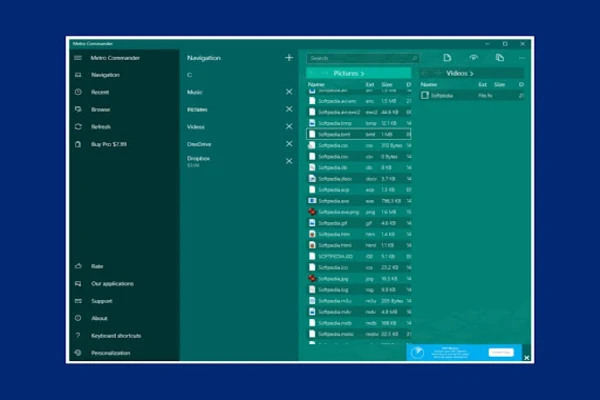
Task: Select the Softpedia.m3u file
Action: coord(359,301)
